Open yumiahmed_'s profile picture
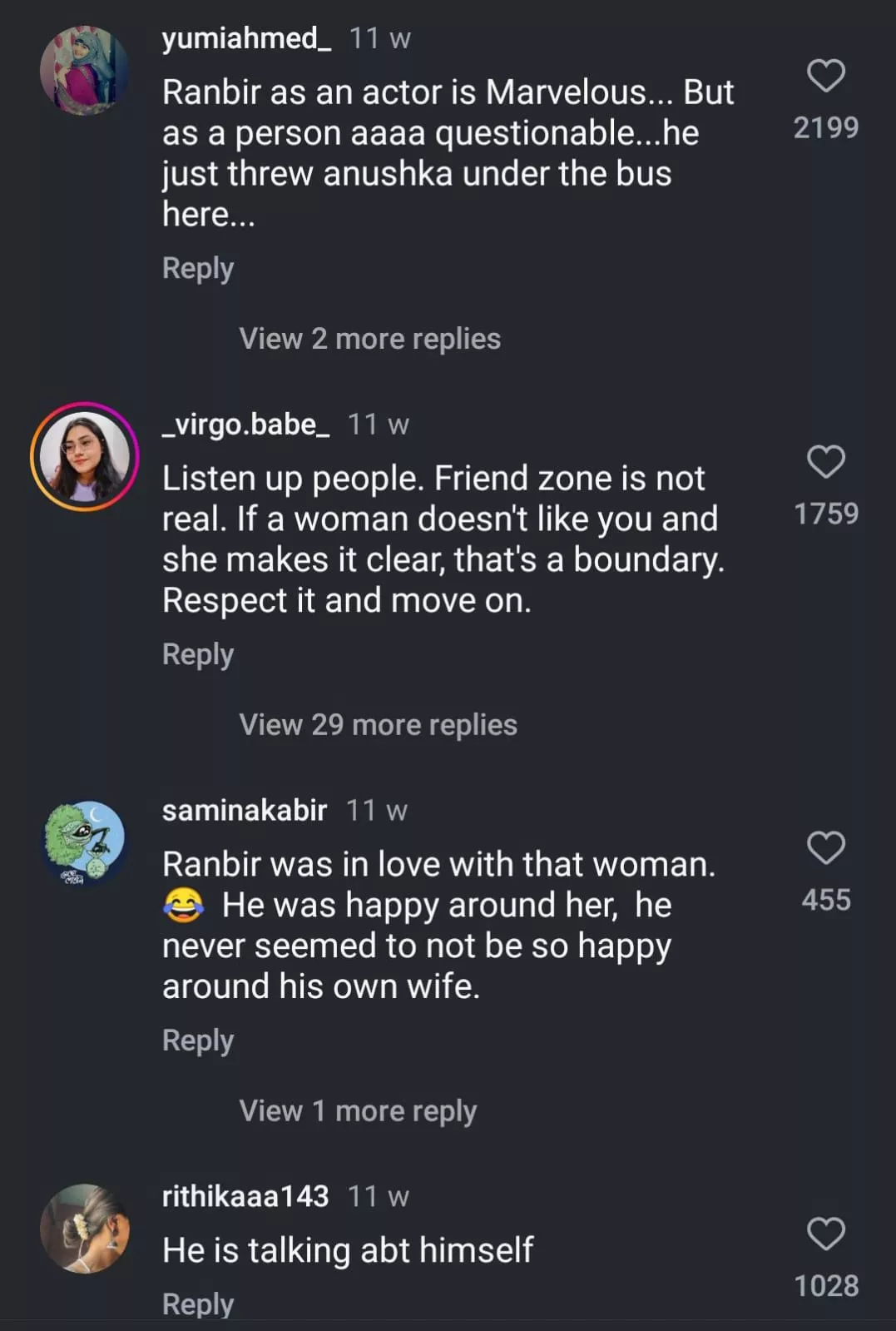The height and width of the screenshot is (1331, 896). point(84,71)
